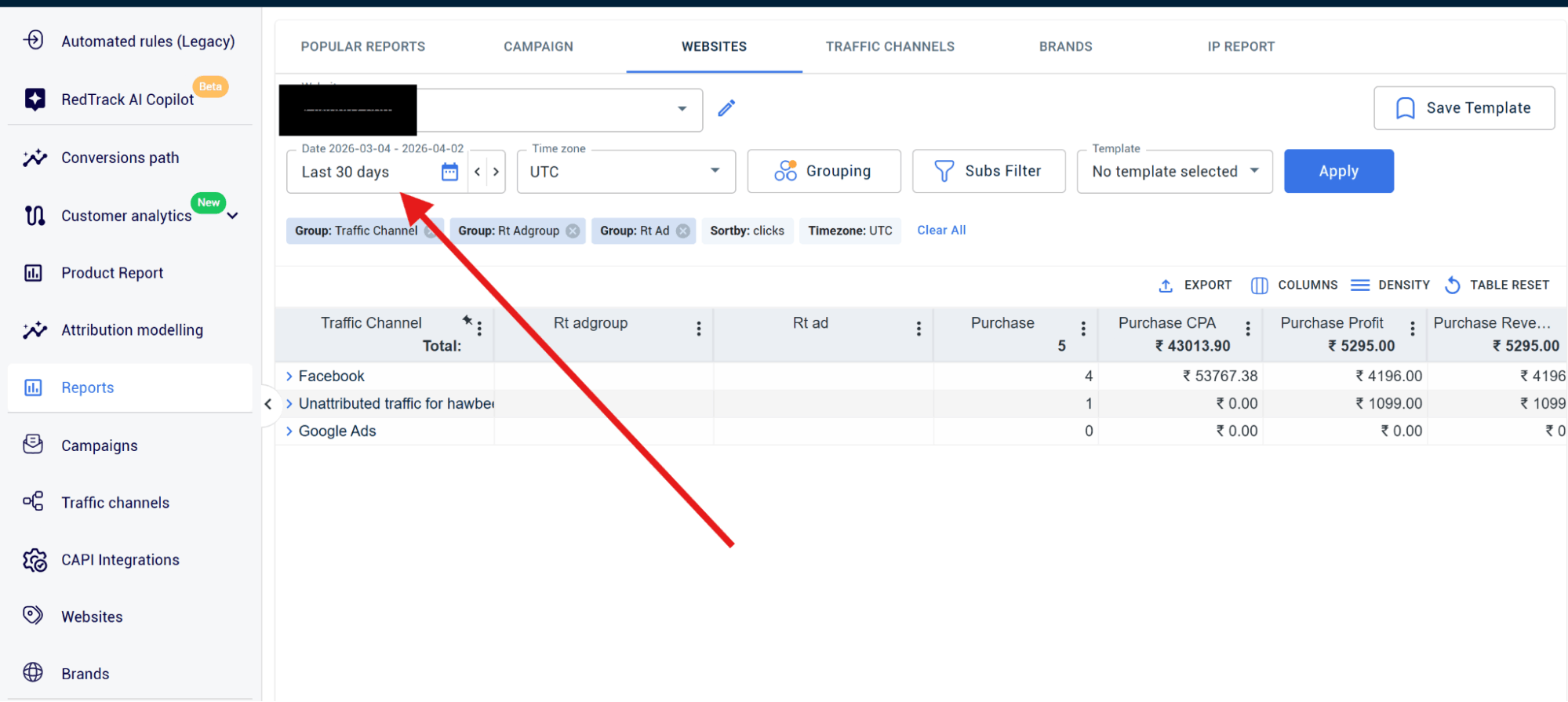
Task: Export the report table
Action: coord(1195,286)
